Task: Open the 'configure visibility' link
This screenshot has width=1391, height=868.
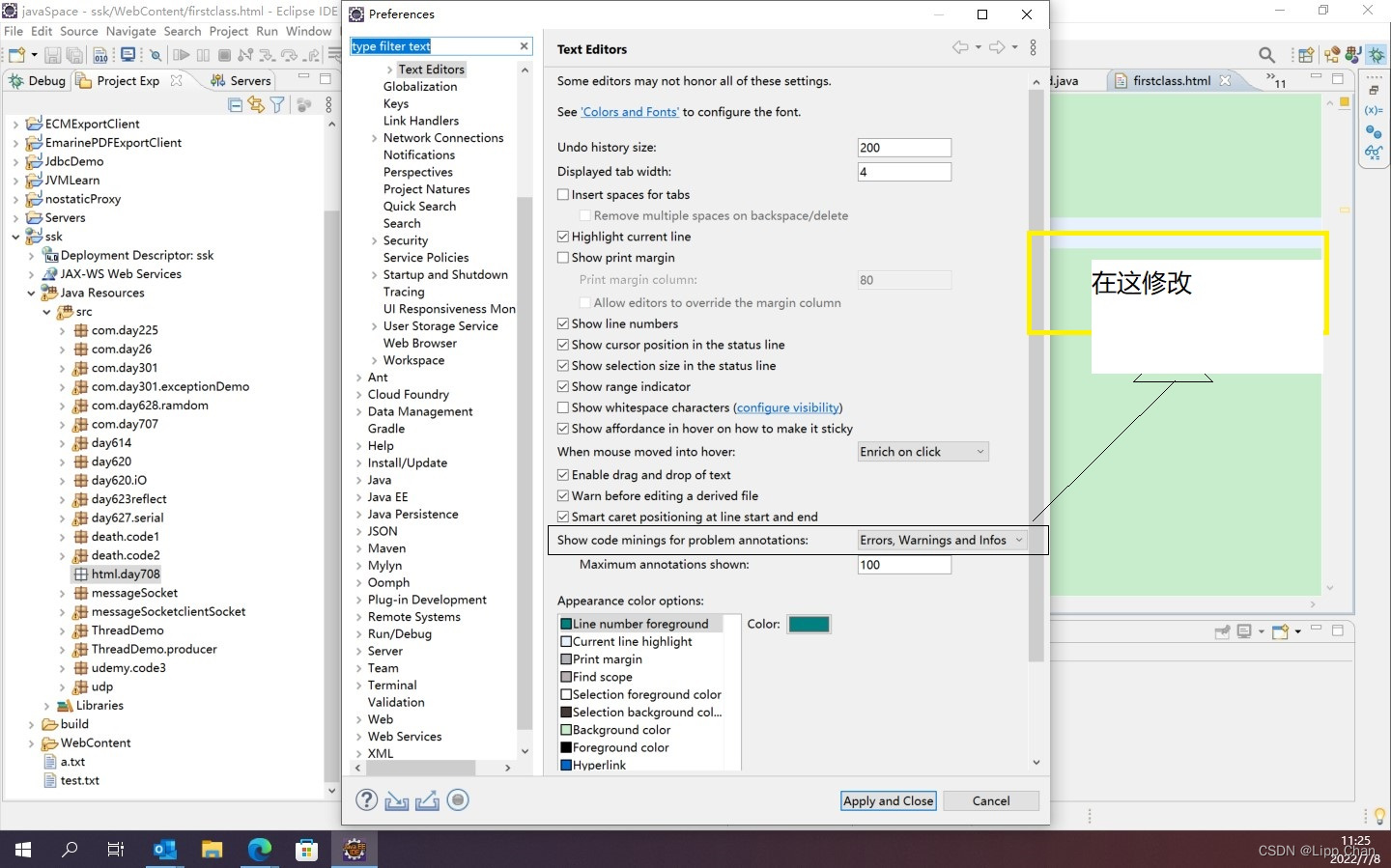Action: (788, 407)
